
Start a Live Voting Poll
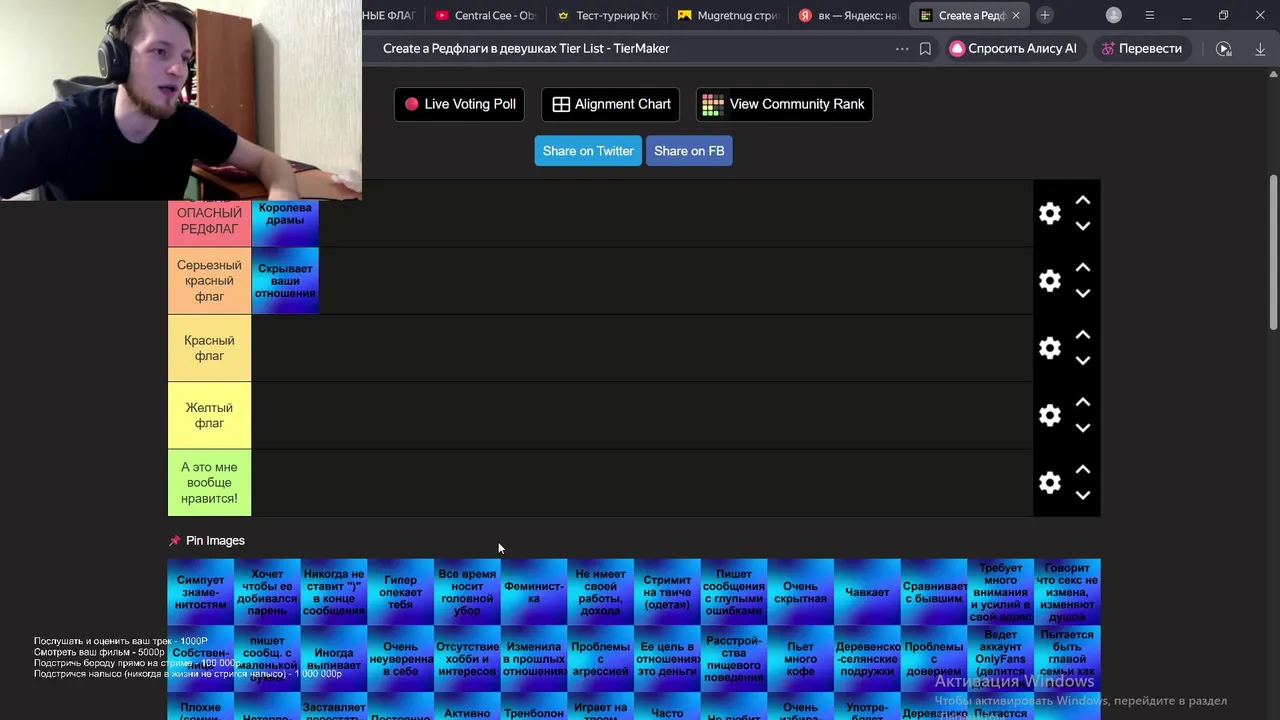[x=460, y=104]
